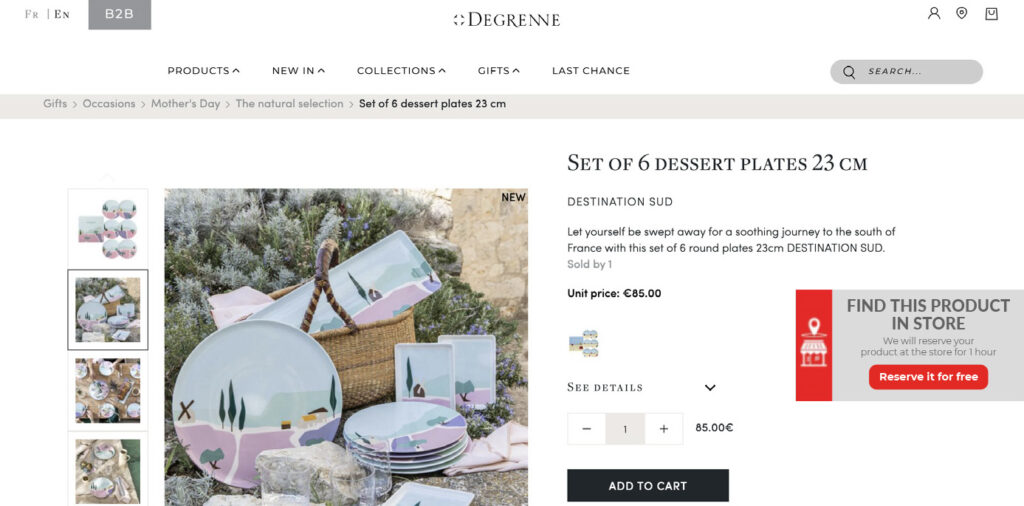Open the shopping bag cart icon
1024x506 pixels.
(x=991, y=13)
